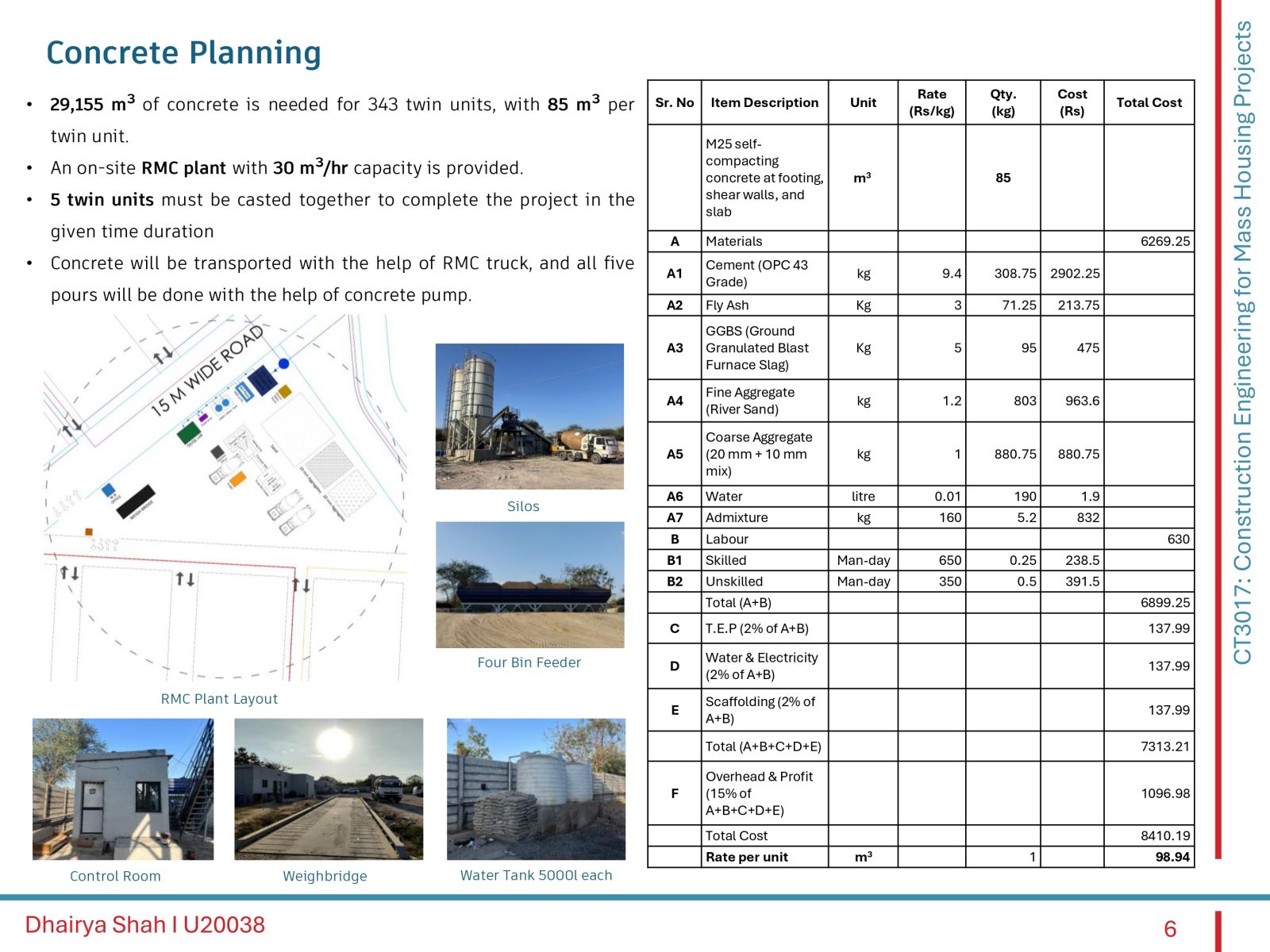The image size is (1270, 952).
Task: Click the Labour row label
Action: tap(727, 539)
